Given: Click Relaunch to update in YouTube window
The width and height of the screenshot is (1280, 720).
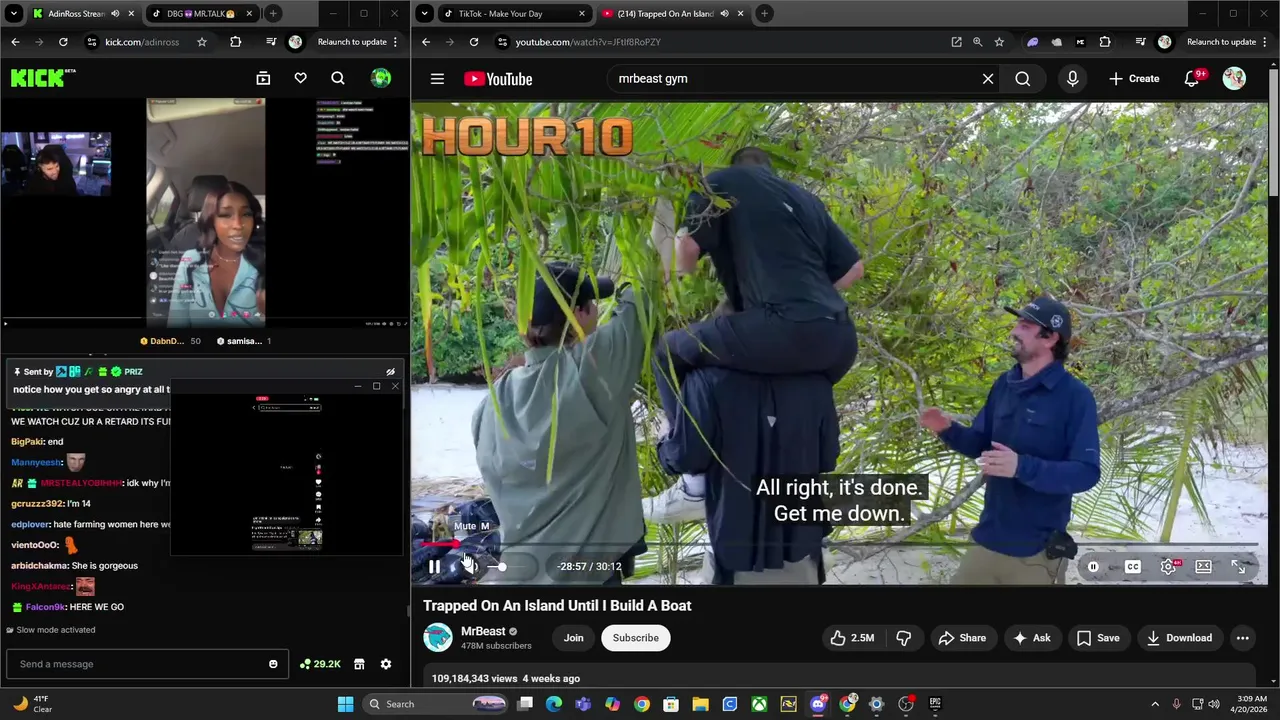Looking at the screenshot, I should pyautogui.click(x=1221, y=42).
